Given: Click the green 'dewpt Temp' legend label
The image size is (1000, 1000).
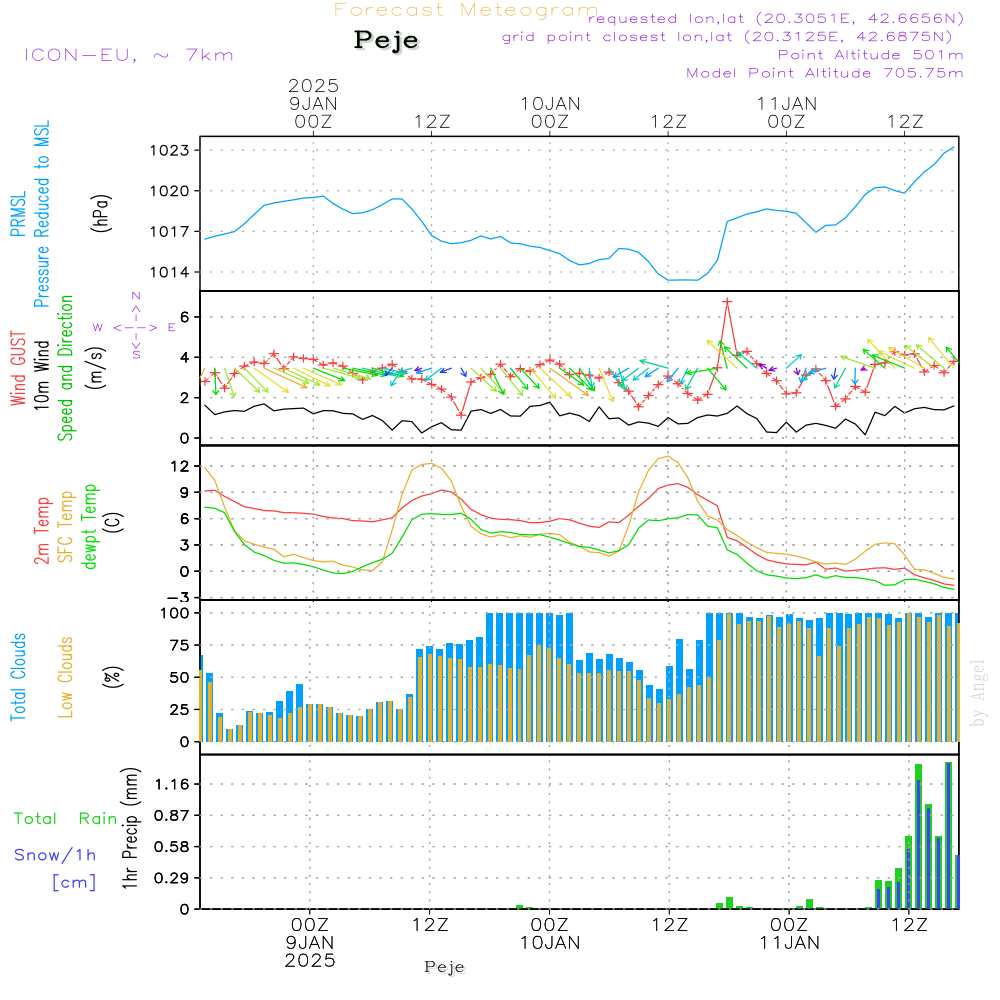Looking at the screenshot, I should pyautogui.click(x=89, y=527).
